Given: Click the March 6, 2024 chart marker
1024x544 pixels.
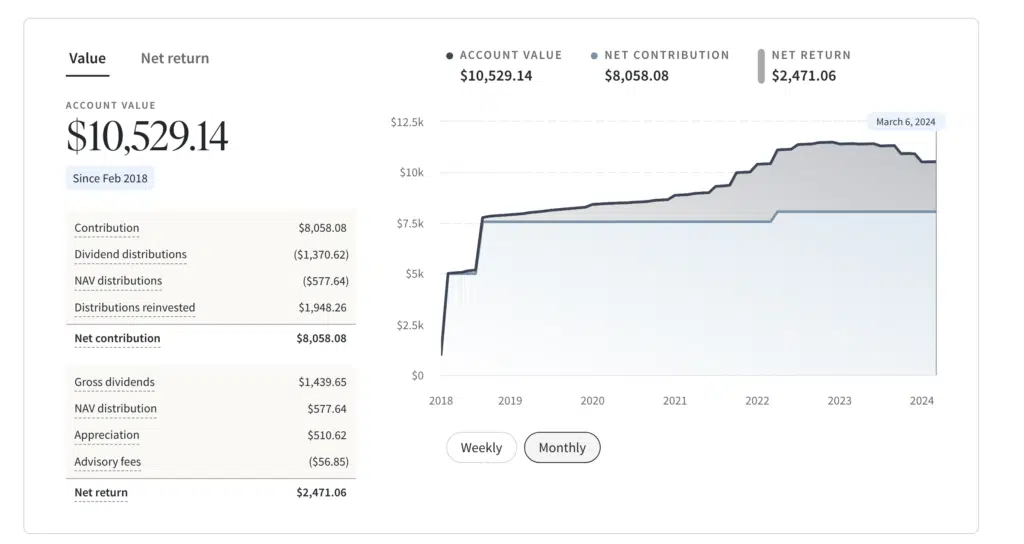Looking at the screenshot, I should (905, 122).
